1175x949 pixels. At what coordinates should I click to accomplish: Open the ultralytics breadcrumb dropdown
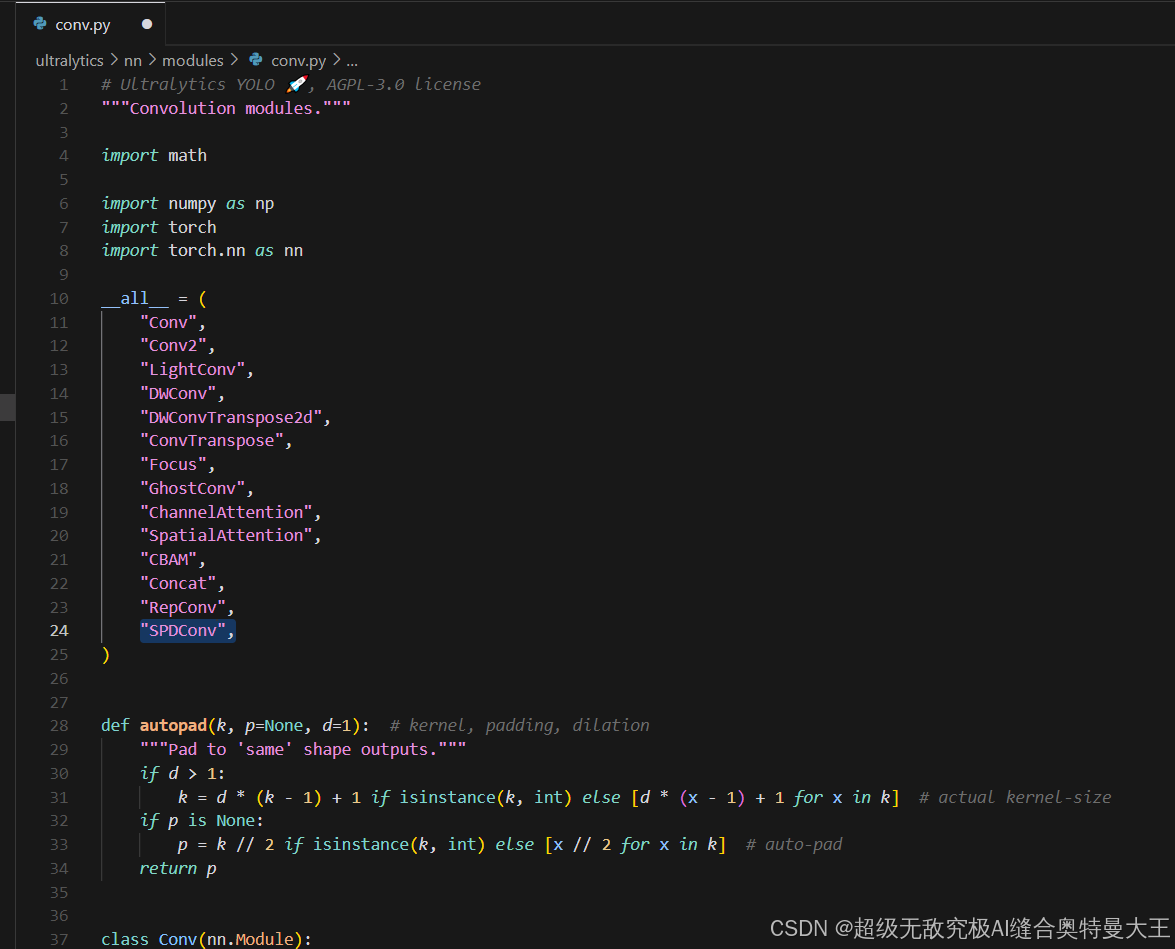69,60
